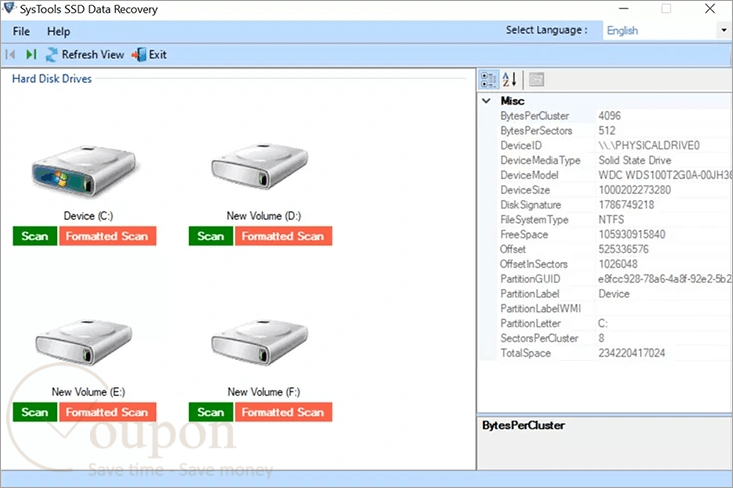Click the Device (C:) drive label
The width and height of the screenshot is (733, 488).
tap(88, 216)
